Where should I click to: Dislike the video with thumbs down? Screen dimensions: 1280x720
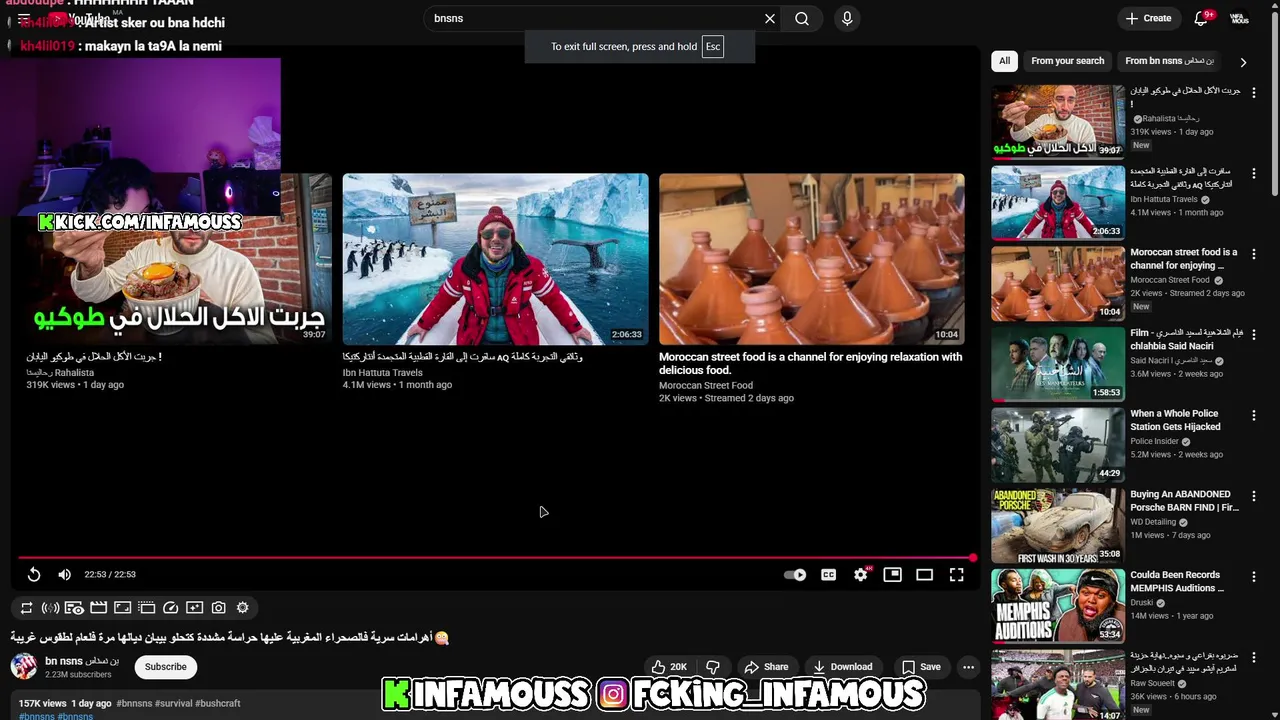[x=713, y=667]
